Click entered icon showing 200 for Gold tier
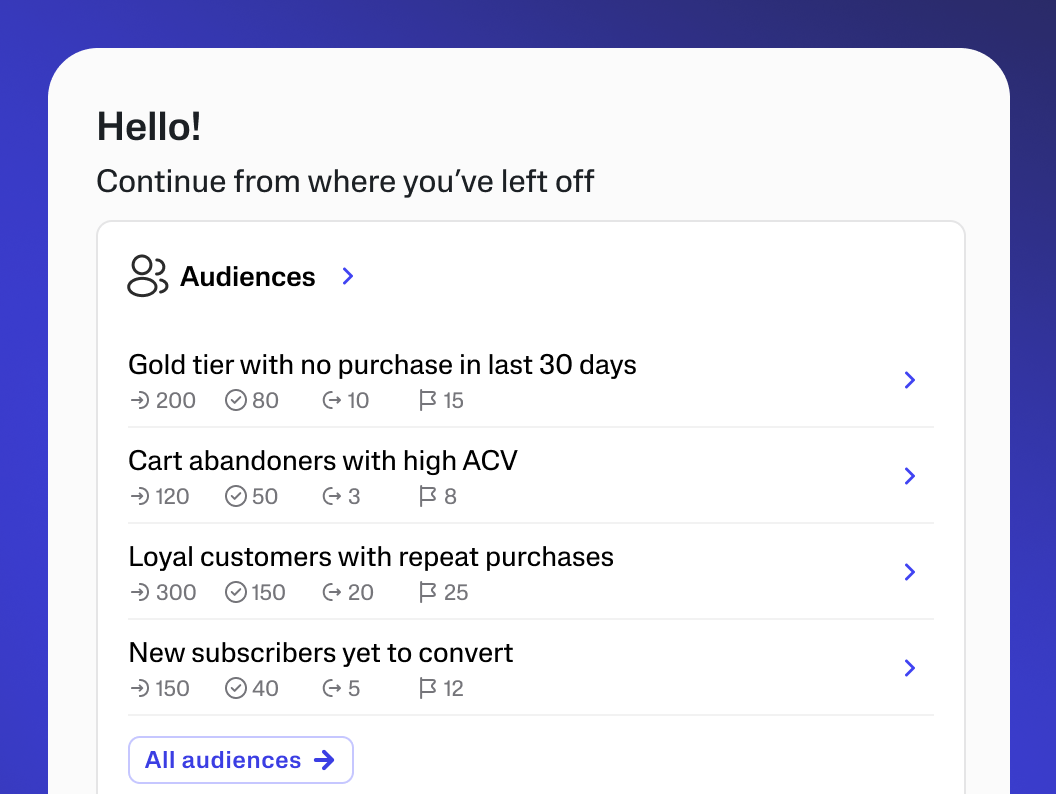 coord(139,401)
